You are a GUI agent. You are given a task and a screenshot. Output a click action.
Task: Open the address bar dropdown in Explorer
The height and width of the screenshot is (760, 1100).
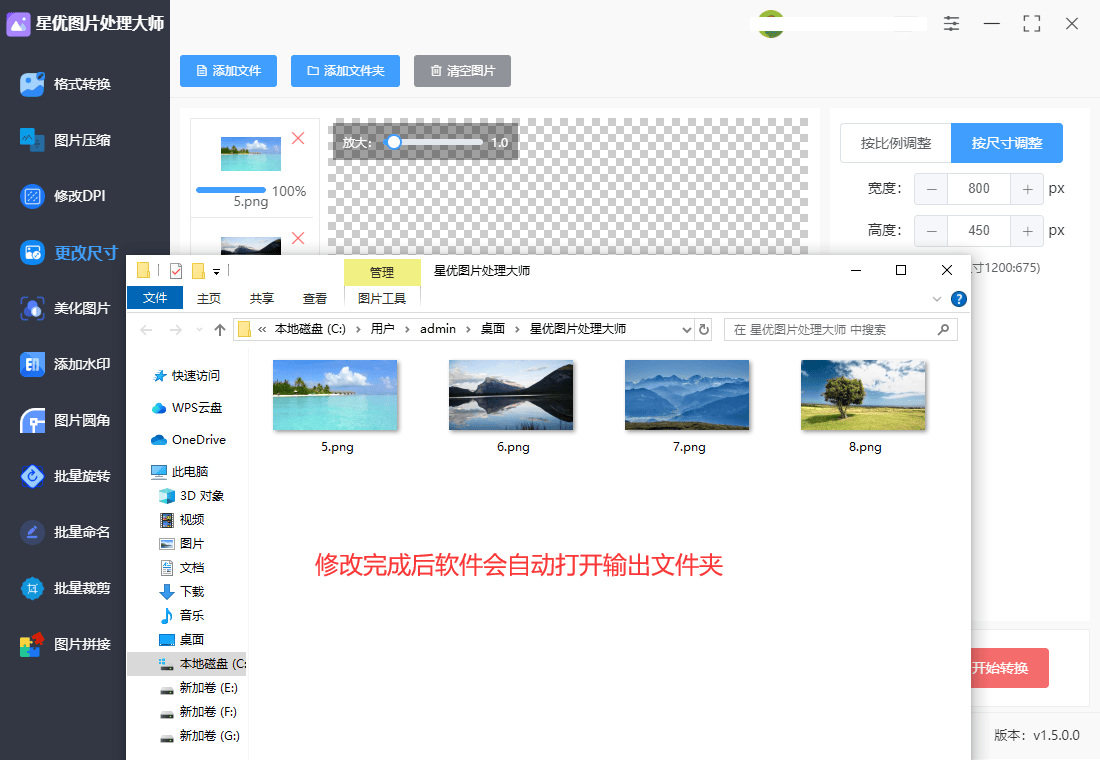pyautogui.click(x=687, y=329)
